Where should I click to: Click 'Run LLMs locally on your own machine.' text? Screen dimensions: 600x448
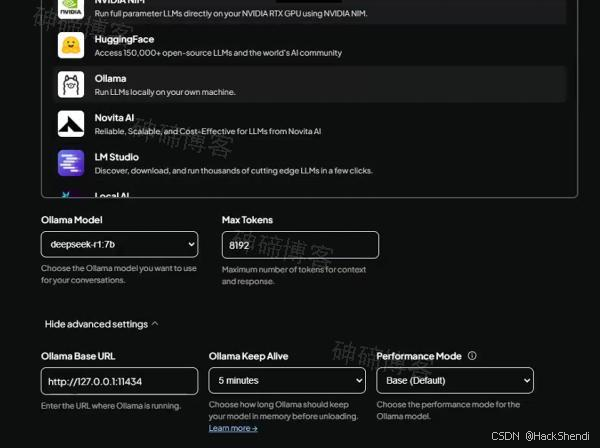point(165,92)
